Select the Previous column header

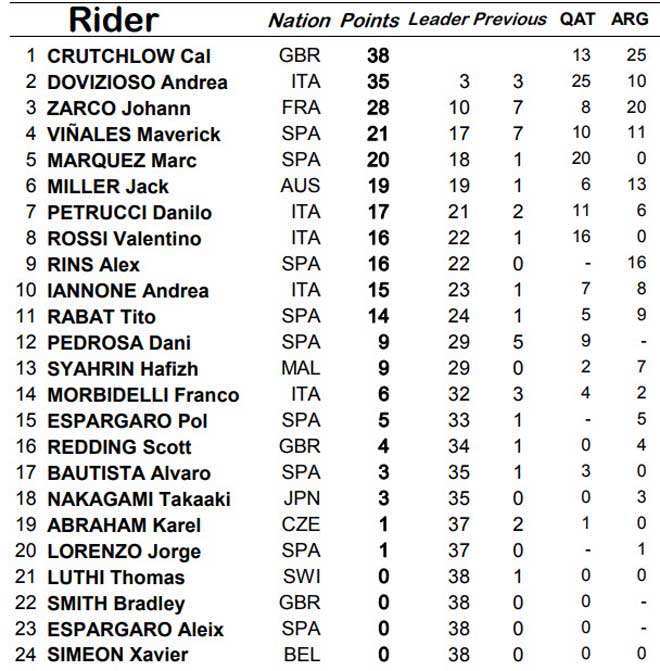(x=510, y=20)
